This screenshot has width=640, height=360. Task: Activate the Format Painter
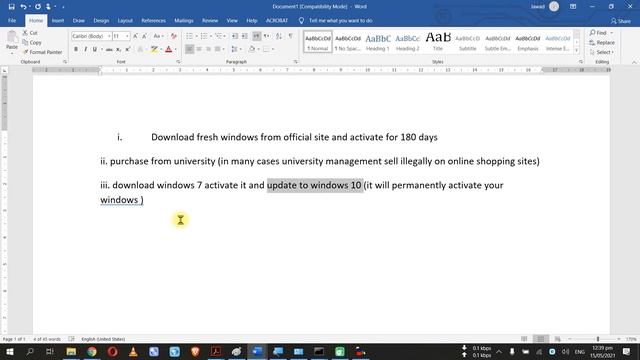pyautogui.click(x=42, y=52)
